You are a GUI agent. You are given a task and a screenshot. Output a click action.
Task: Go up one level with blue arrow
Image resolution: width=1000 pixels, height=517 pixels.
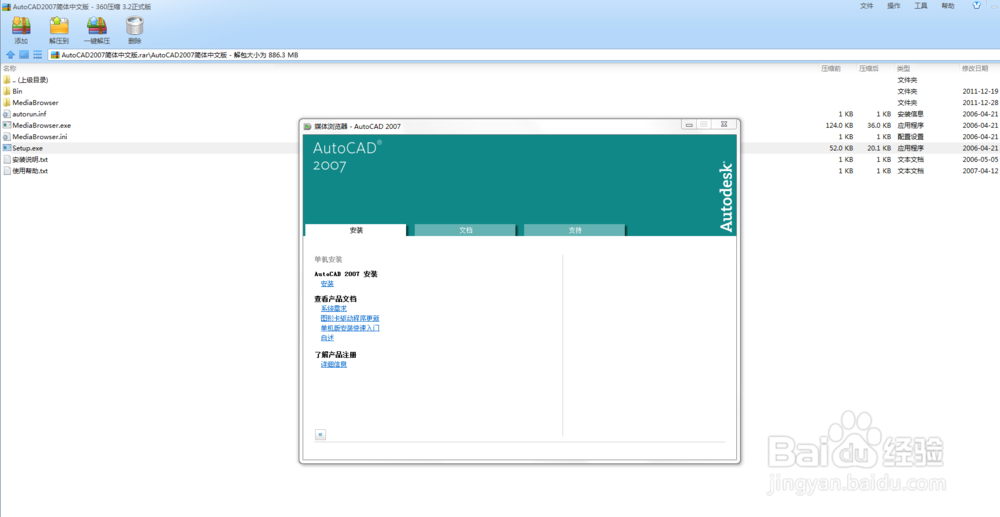10,55
